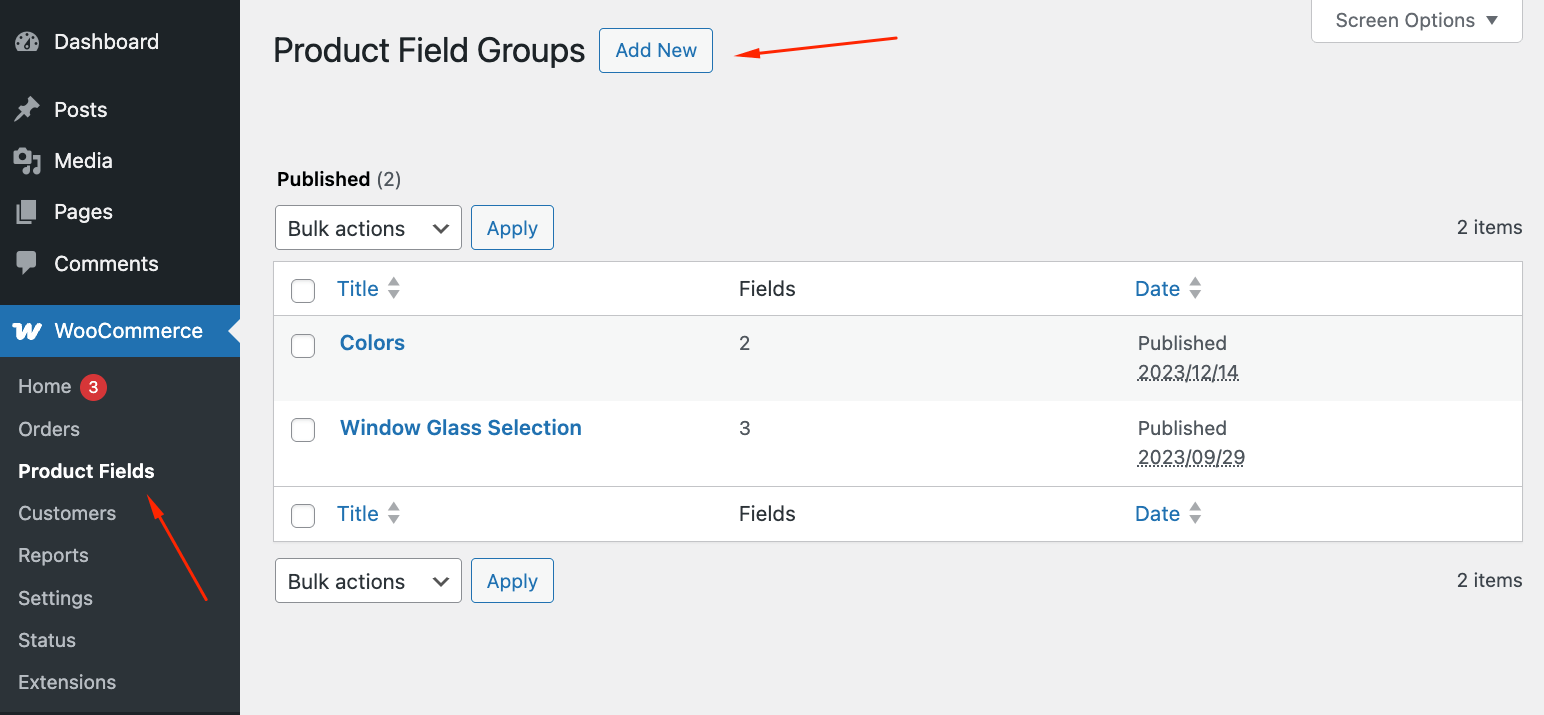Check the select-all checkbox in table header
This screenshot has width=1544, height=715.
pos(303,290)
